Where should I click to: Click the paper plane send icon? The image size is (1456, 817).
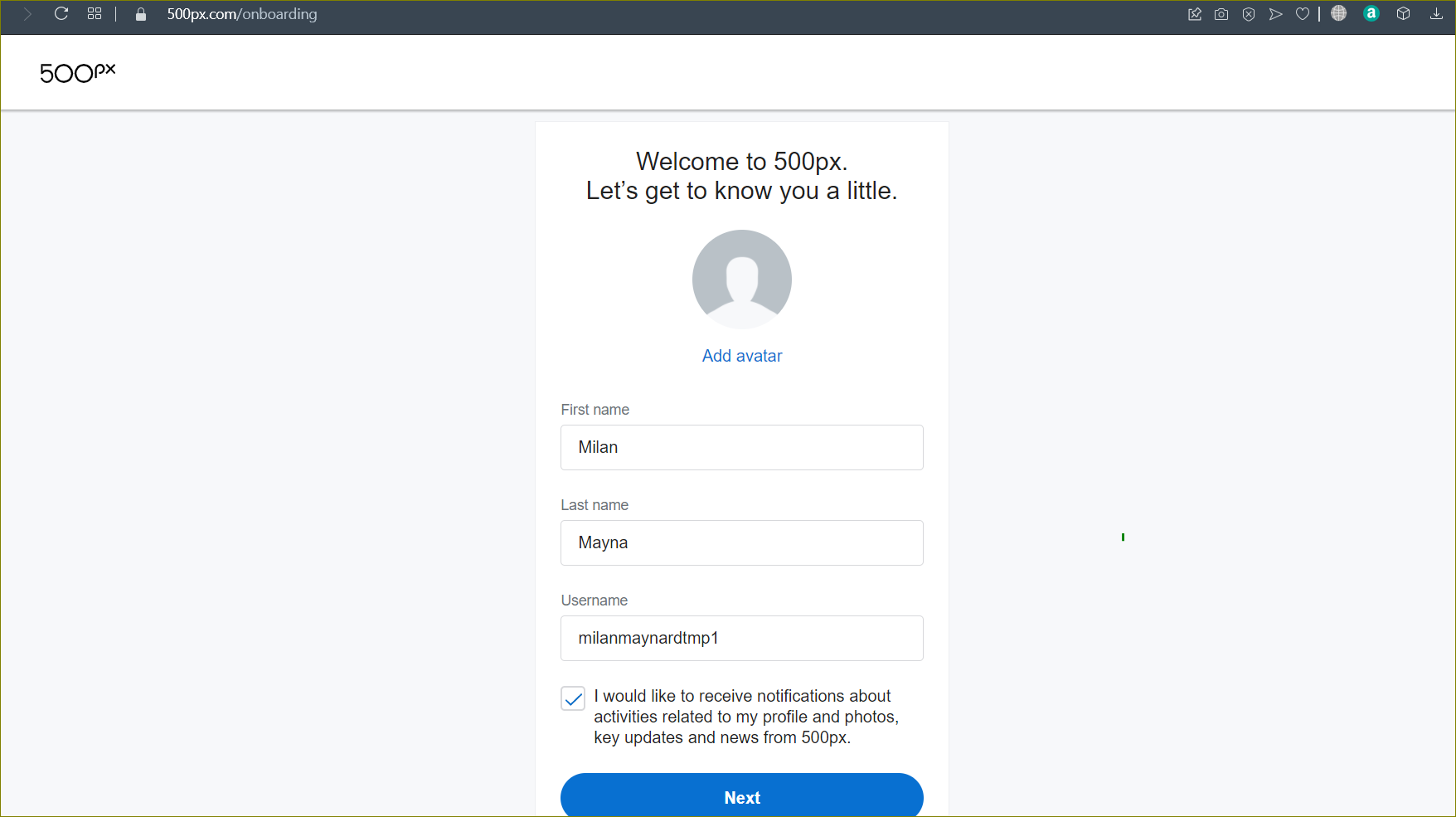tap(1275, 14)
